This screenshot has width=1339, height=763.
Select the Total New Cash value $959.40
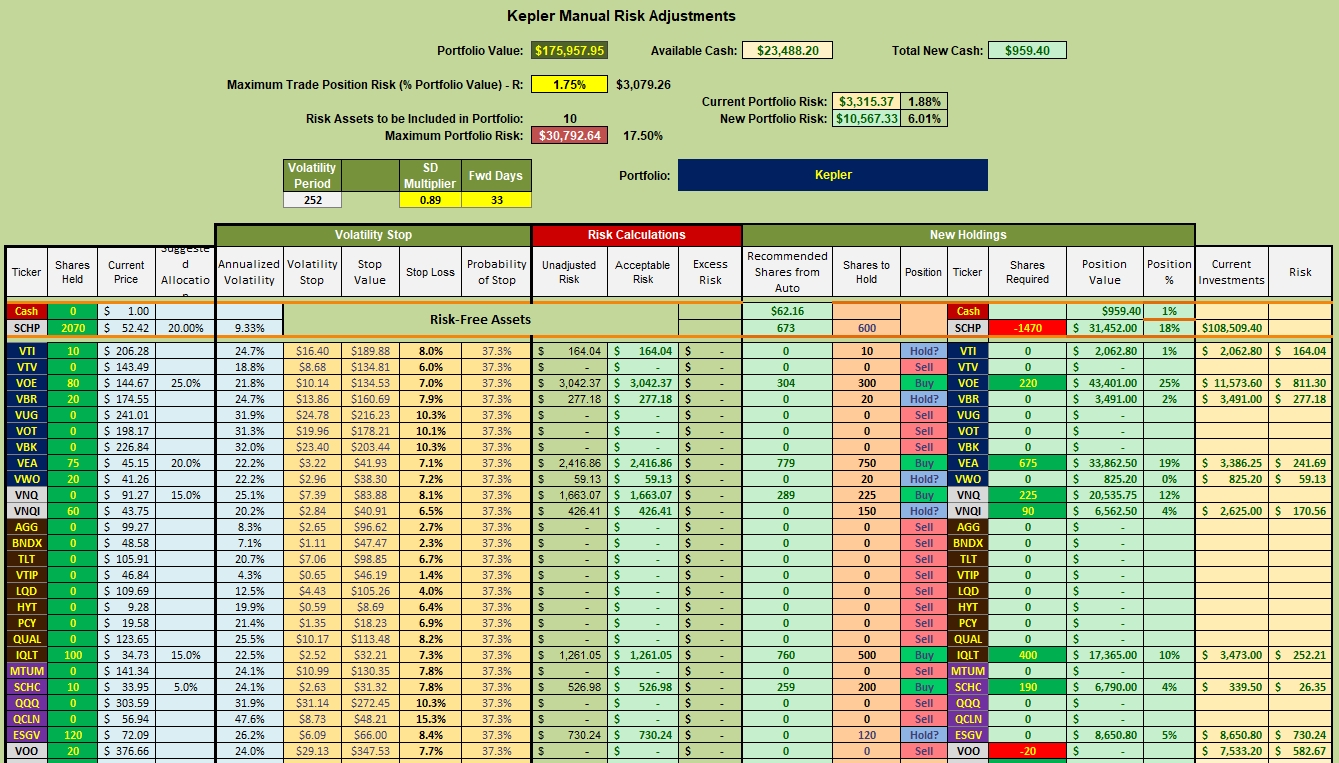(x=1027, y=51)
